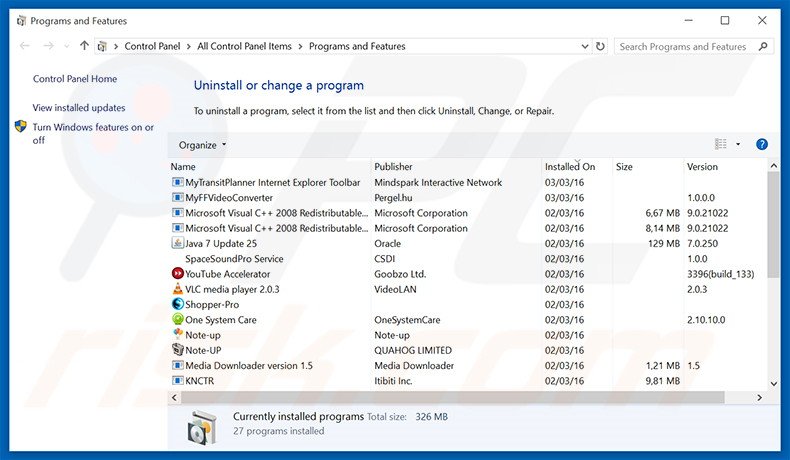This screenshot has width=790, height=460.
Task: Click the KNCTR program icon
Action: [x=177, y=380]
